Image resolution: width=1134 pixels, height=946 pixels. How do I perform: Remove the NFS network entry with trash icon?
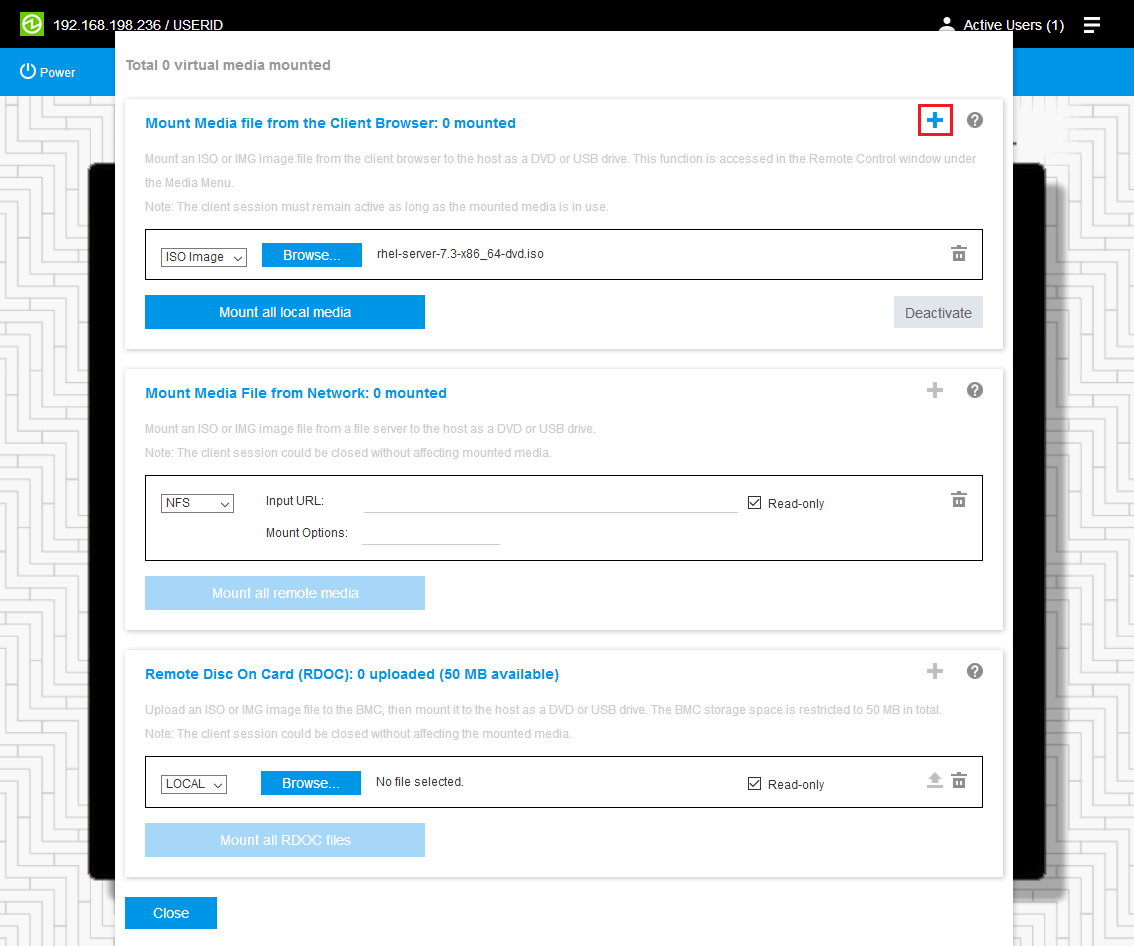pos(958,500)
